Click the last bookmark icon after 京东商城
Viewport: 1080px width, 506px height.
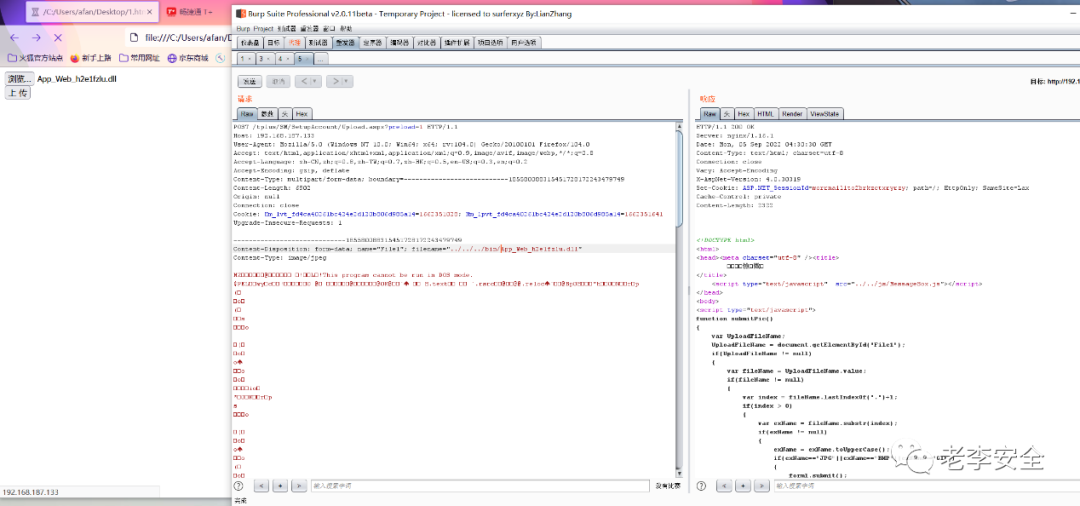(x=220, y=58)
